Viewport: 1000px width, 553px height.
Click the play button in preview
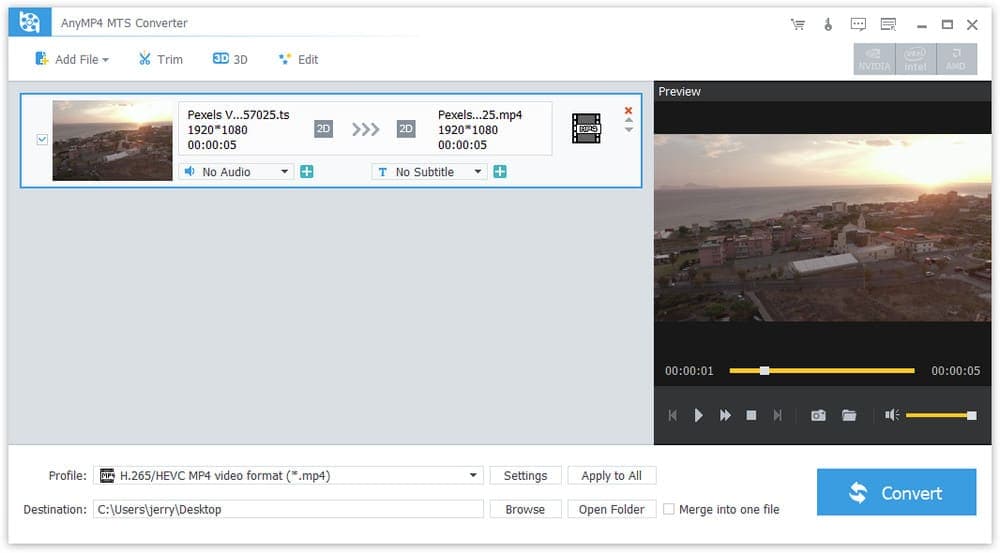pos(699,415)
